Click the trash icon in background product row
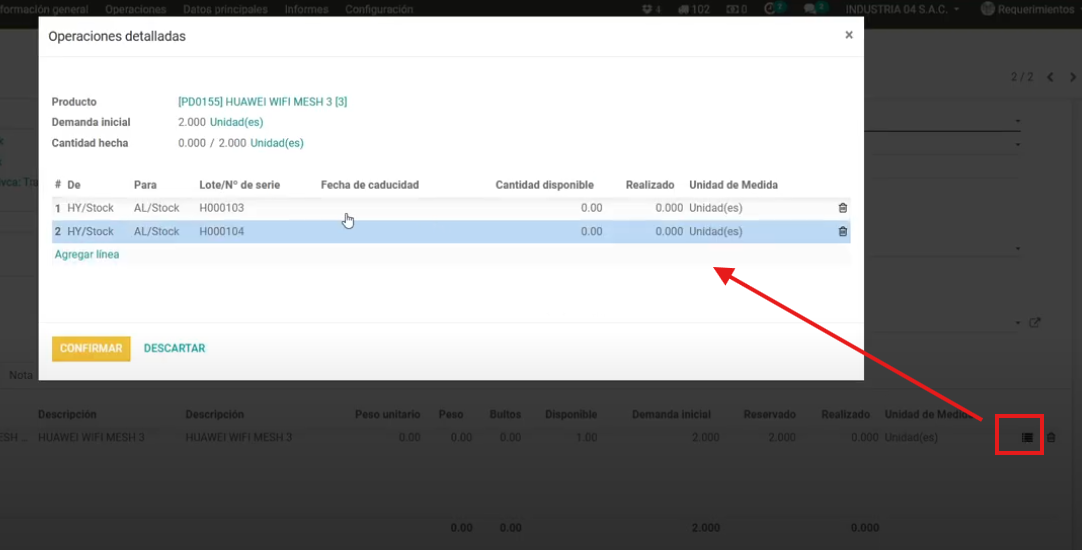 click(1051, 438)
